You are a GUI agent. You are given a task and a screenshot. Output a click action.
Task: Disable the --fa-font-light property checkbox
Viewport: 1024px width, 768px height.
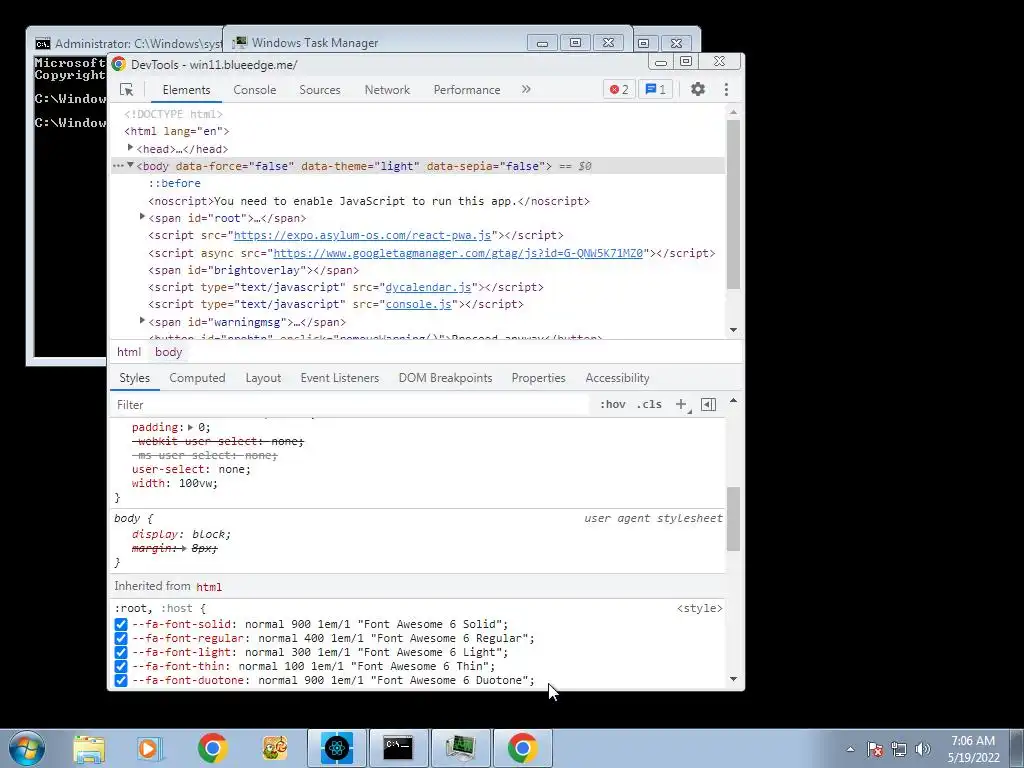121,652
